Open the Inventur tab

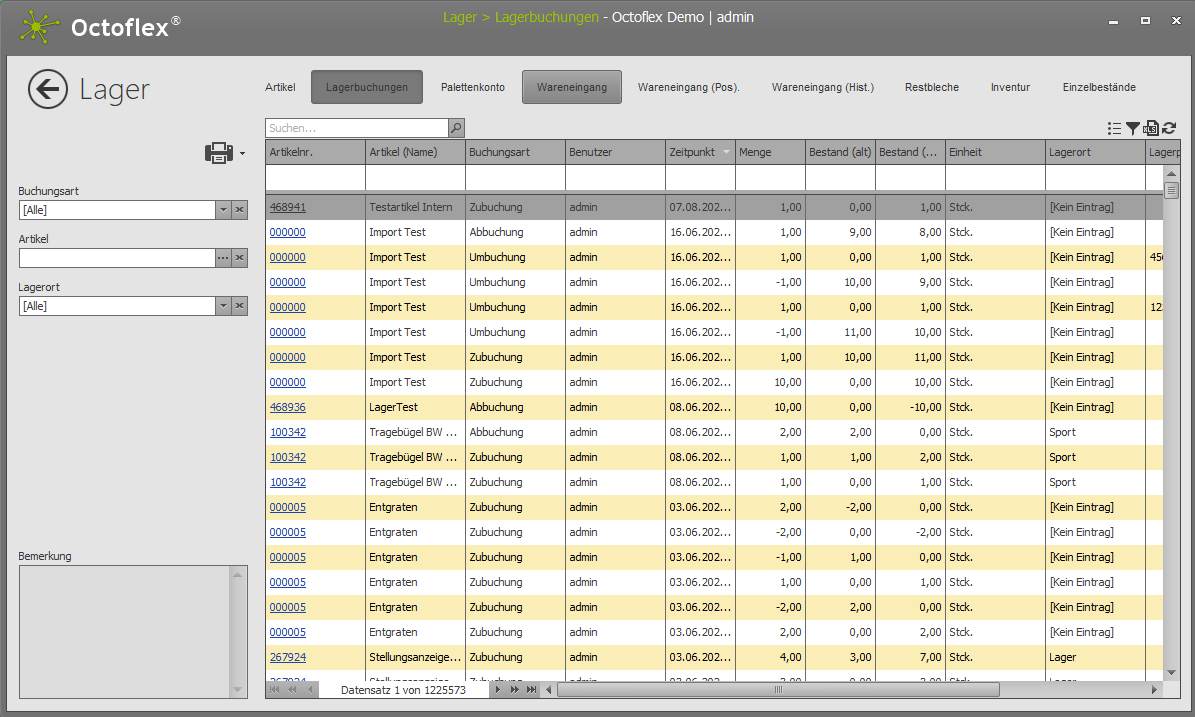(x=1010, y=87)
